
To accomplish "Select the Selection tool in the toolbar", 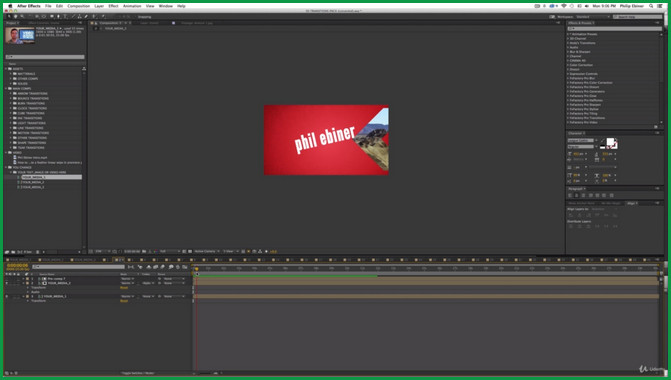I will pos(9,17).
